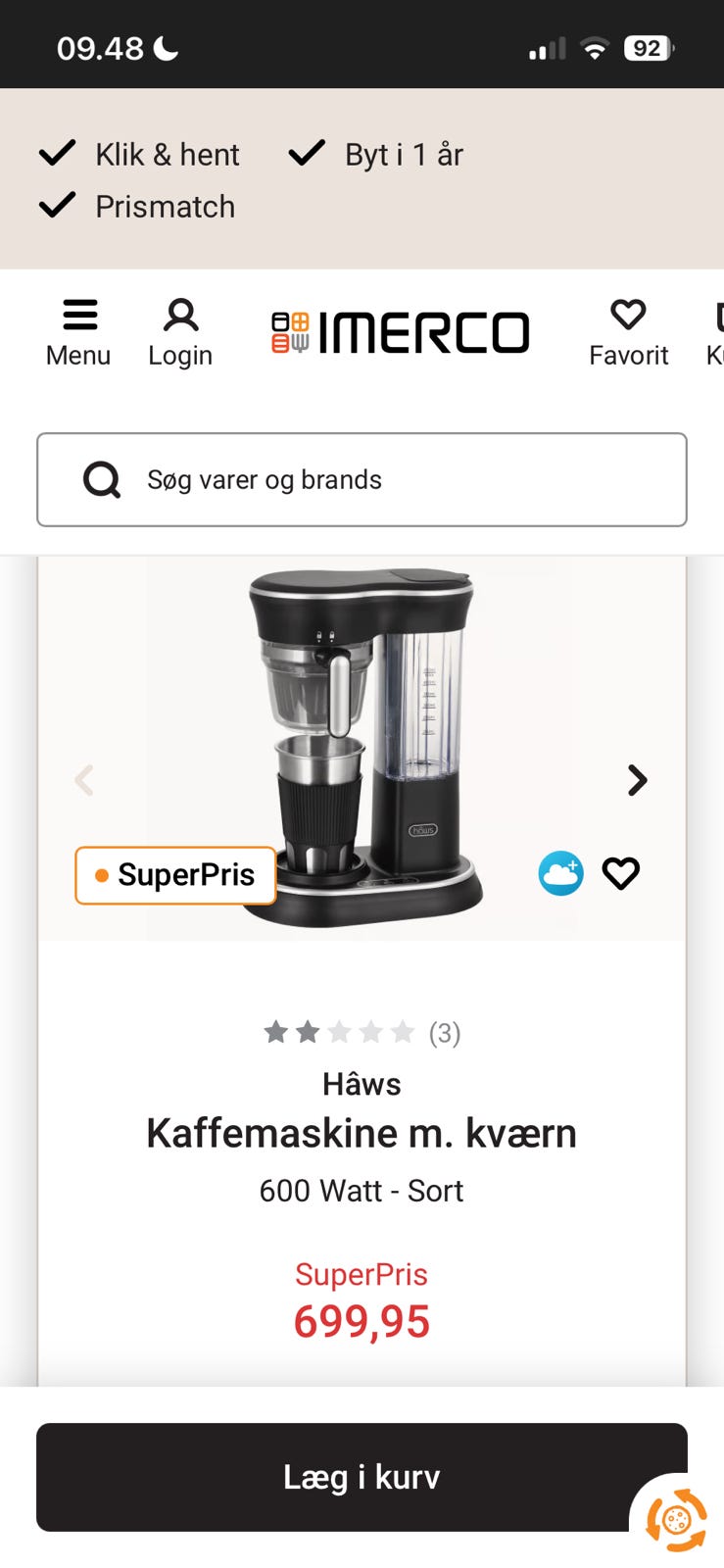Open the orange cookie settings icon
The height and width of the screenshot is (1568, 724).
(676, 1520)
